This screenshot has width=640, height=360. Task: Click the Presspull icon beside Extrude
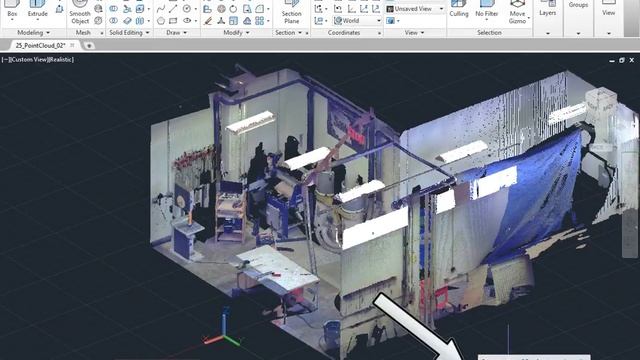[60, 8]
